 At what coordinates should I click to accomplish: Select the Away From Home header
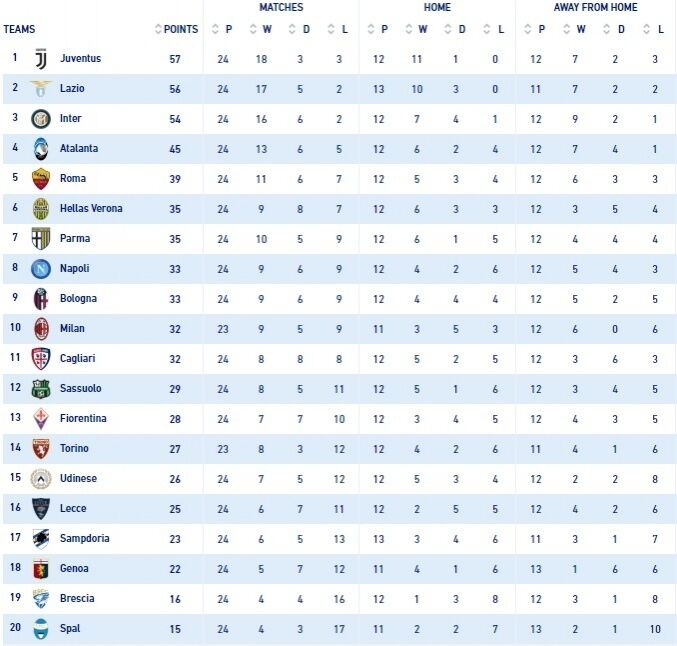[595, 7]
